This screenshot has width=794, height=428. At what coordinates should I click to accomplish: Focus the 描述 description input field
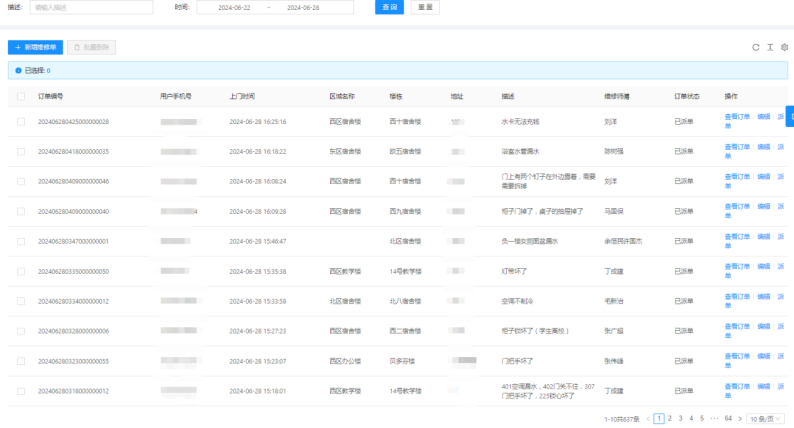91,7
